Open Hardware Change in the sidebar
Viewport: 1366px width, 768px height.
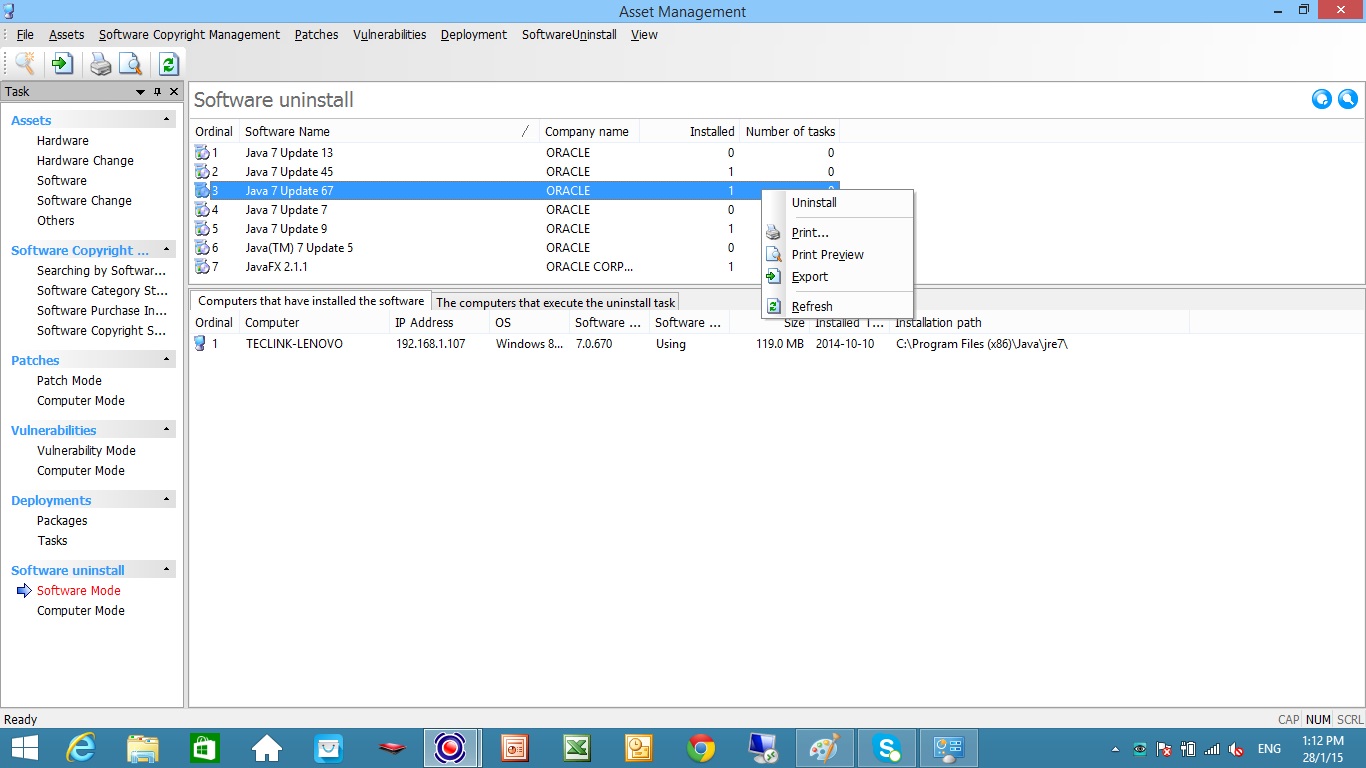pos(85,160)
